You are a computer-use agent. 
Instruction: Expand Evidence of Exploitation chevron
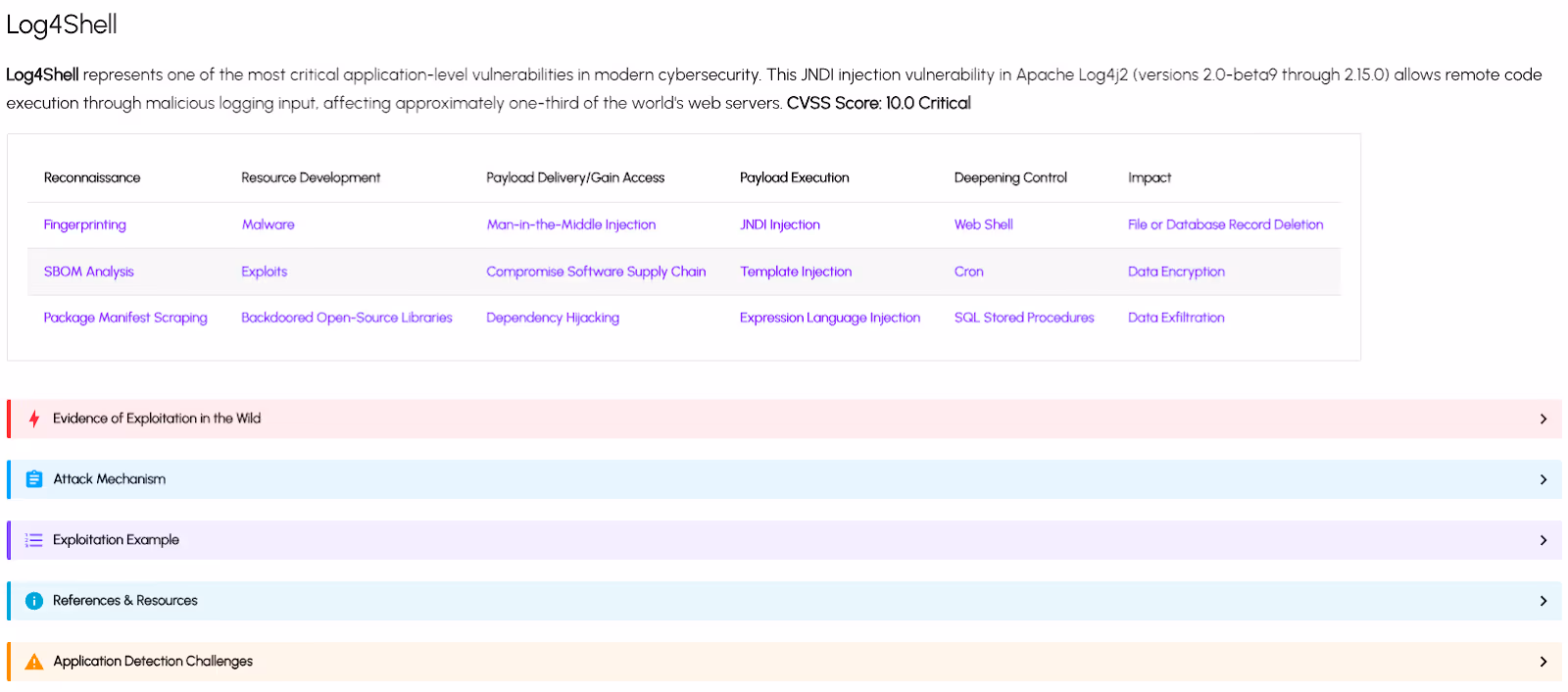1543,419
